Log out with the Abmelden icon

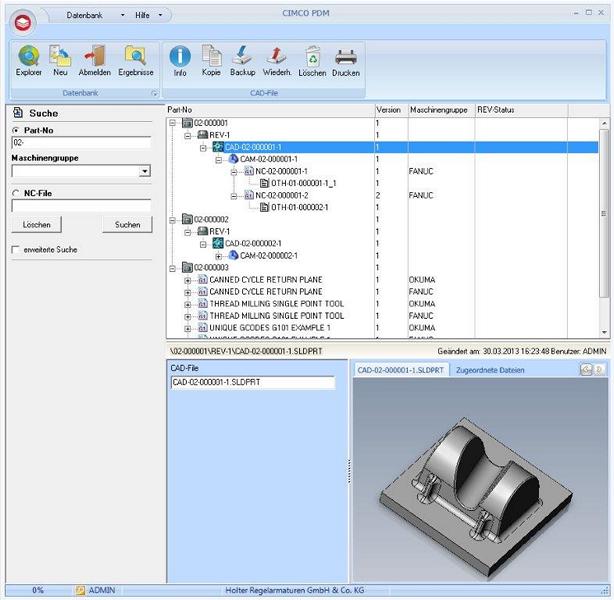pyautogui.click(x=94, y=60)
